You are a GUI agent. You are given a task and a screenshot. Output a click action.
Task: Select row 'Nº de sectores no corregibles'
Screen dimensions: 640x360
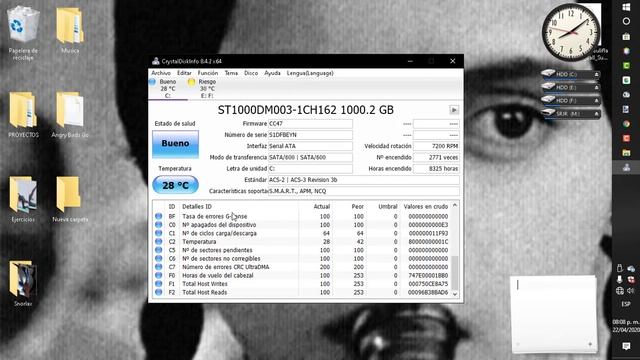click(x=302, y=259)
